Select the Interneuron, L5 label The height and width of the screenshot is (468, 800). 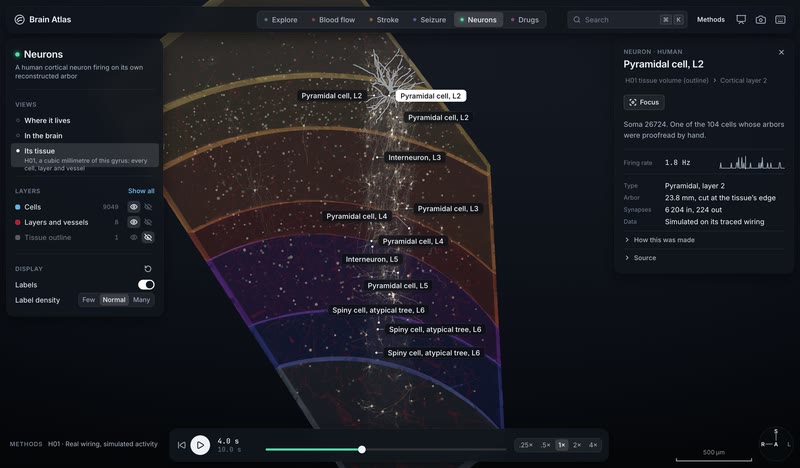click(x=371, y=259)
